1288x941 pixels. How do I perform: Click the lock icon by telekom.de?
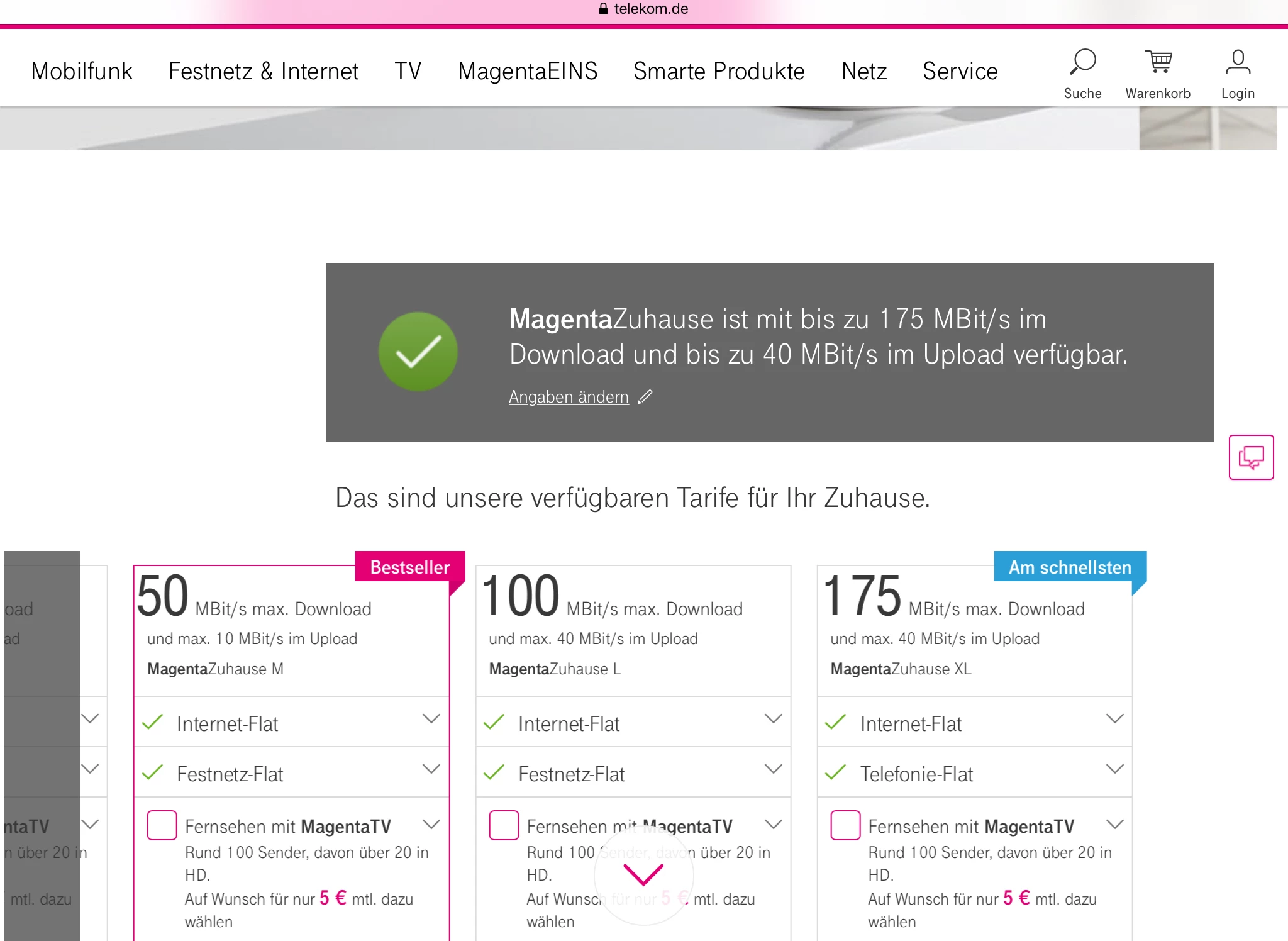(603, 9)
